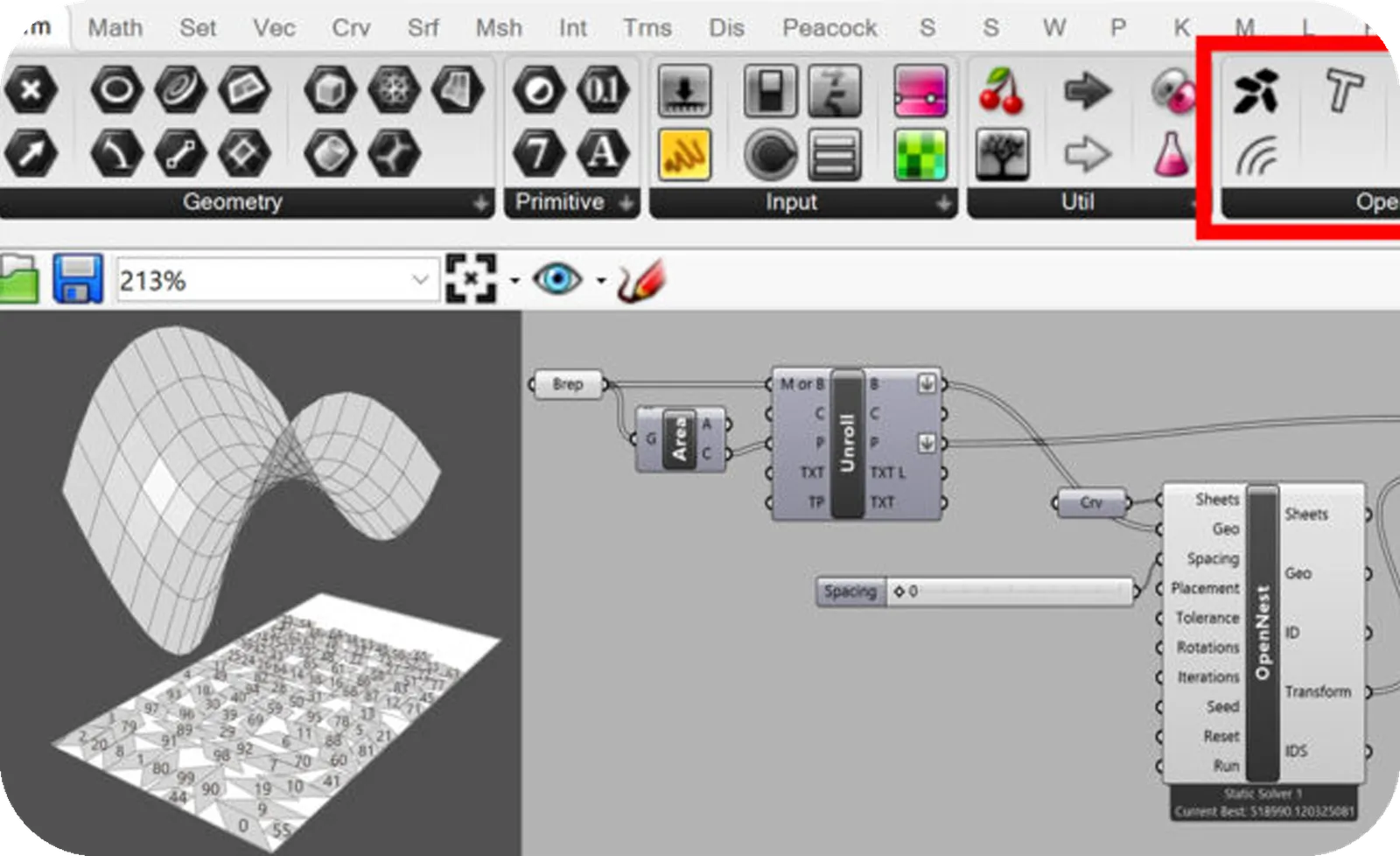1400x856 pixels.
Task: Click the save file floppy disk icon
Action: (77, 279)
